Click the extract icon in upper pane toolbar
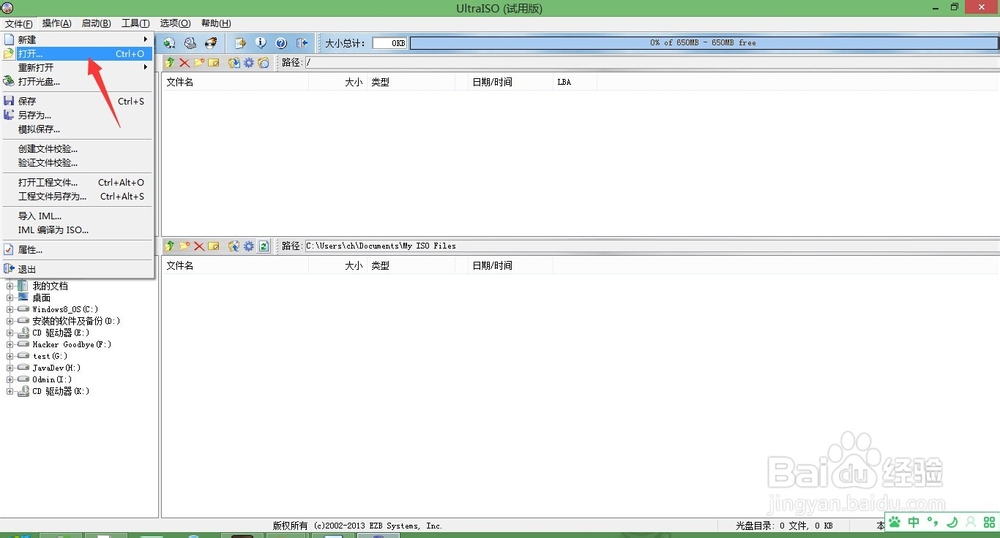 pos(234,62)
